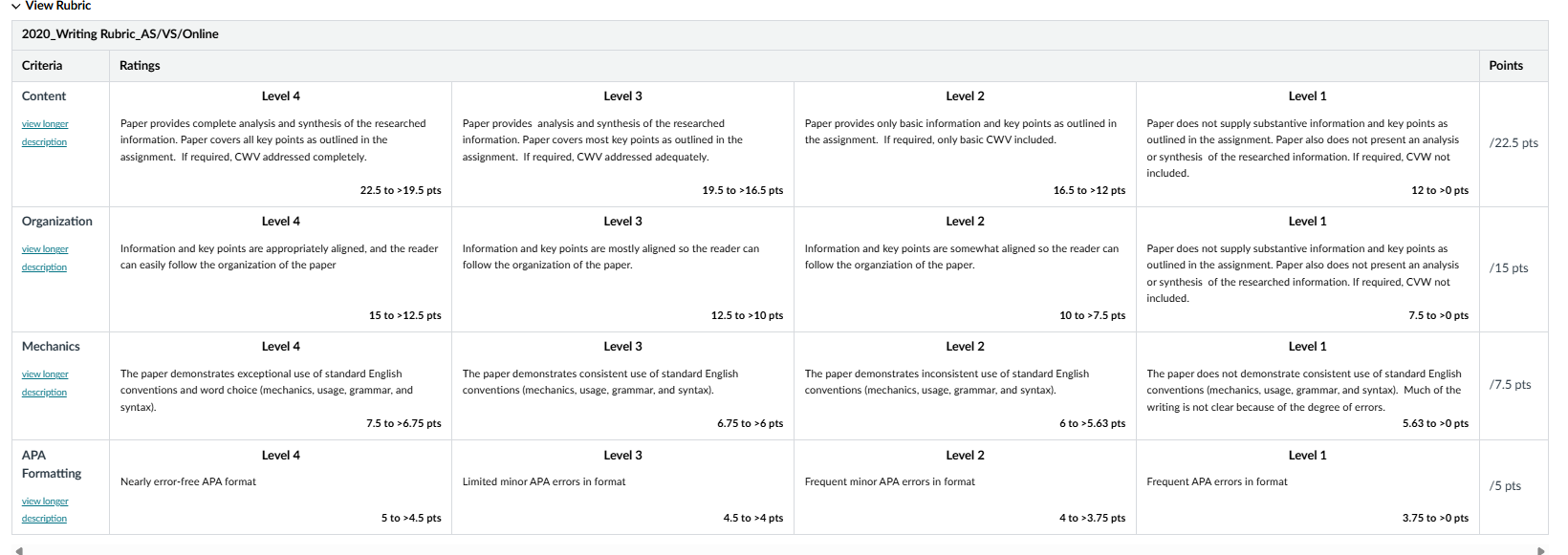Image resolution: width=1568 pixels, height=555 pixels.
Task: Click the Ratings column header
Action: click(x=140, y=66)
